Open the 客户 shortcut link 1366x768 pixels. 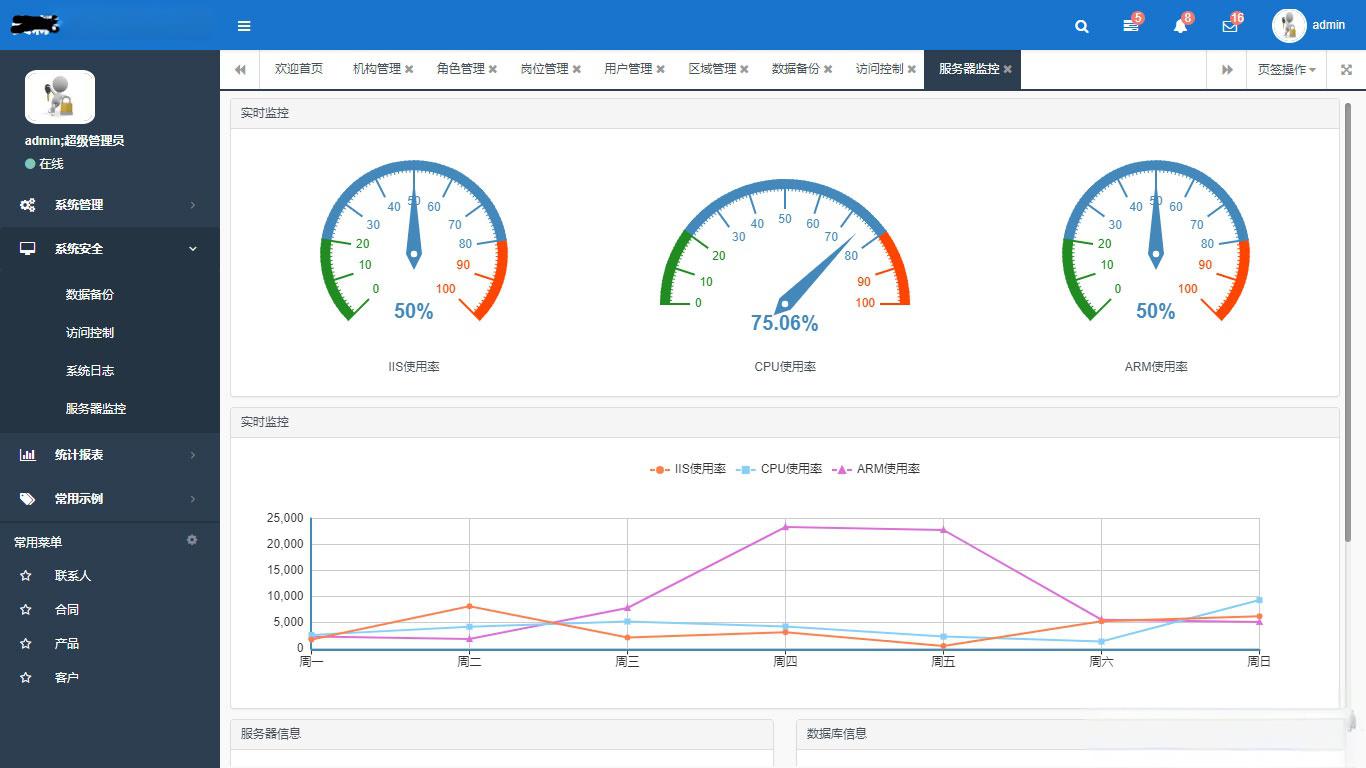pyautogui.click(x=67, y=678)
